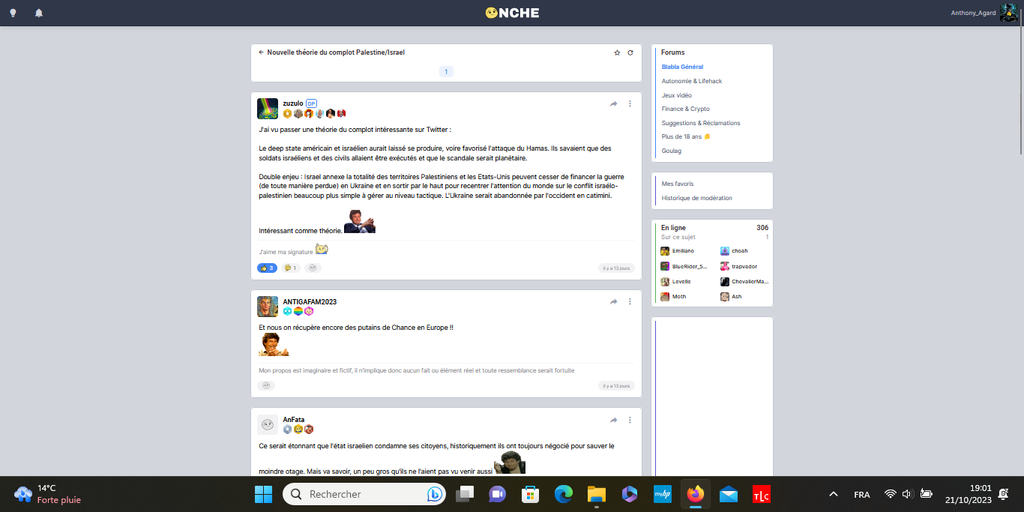Open the three-dot menu on AnFata's post
The image size is (1024, 512).
coord(630,420)
